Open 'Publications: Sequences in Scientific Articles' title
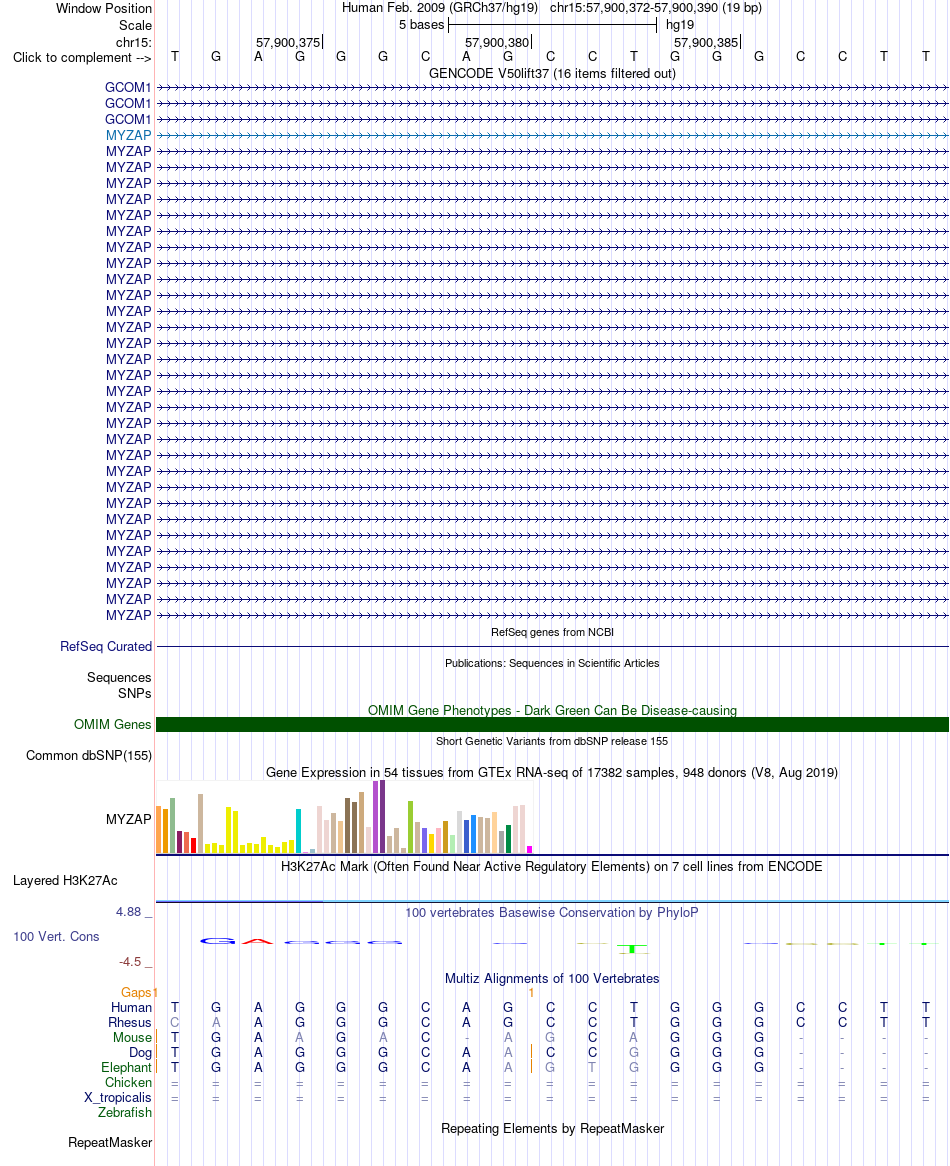This screenshot has width=950, height=1166. tap(552, 663)
